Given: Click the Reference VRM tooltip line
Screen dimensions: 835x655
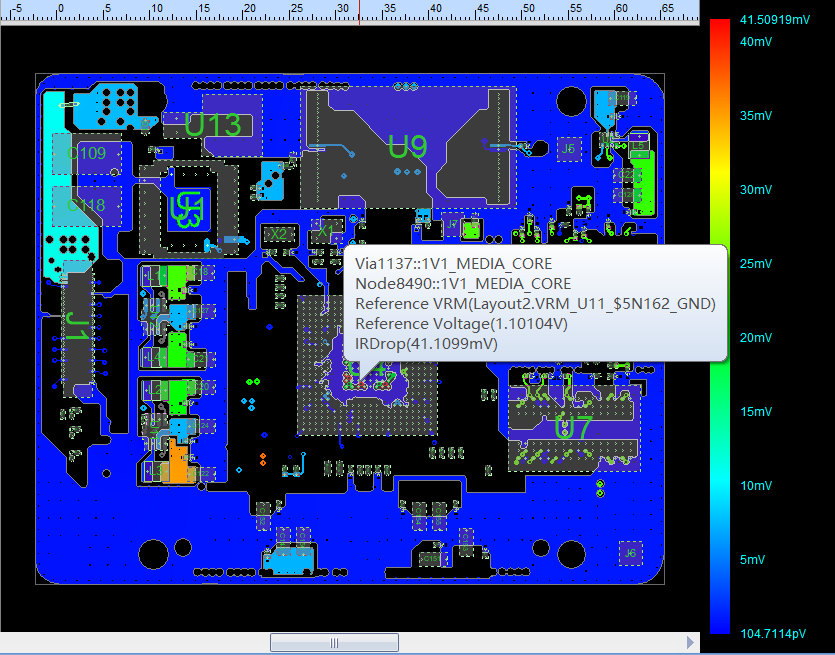Looking at the screenshot, I should click(535, 304).
